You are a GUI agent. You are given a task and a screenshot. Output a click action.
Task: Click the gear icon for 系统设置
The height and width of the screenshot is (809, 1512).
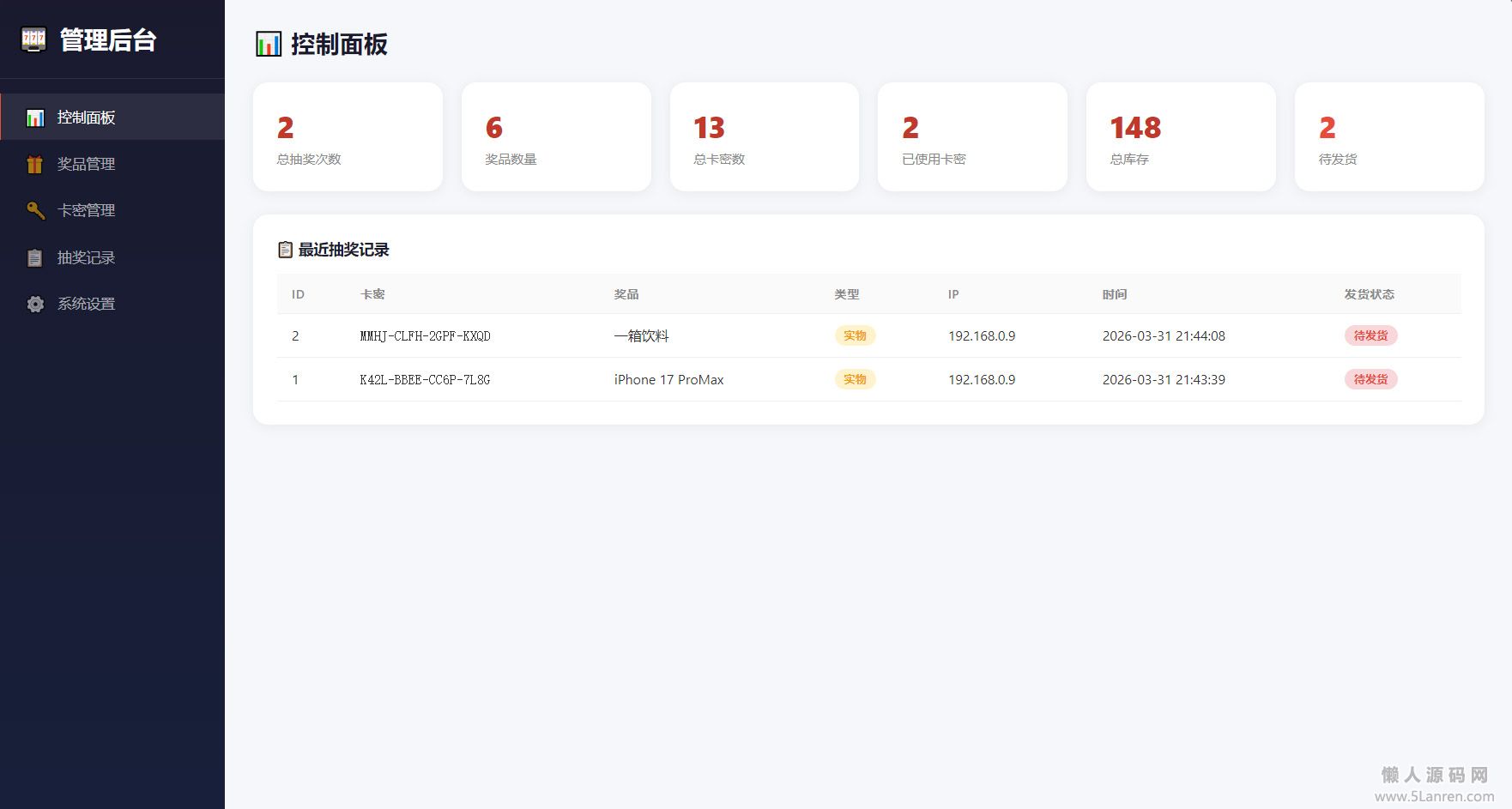tap(35, 304)
